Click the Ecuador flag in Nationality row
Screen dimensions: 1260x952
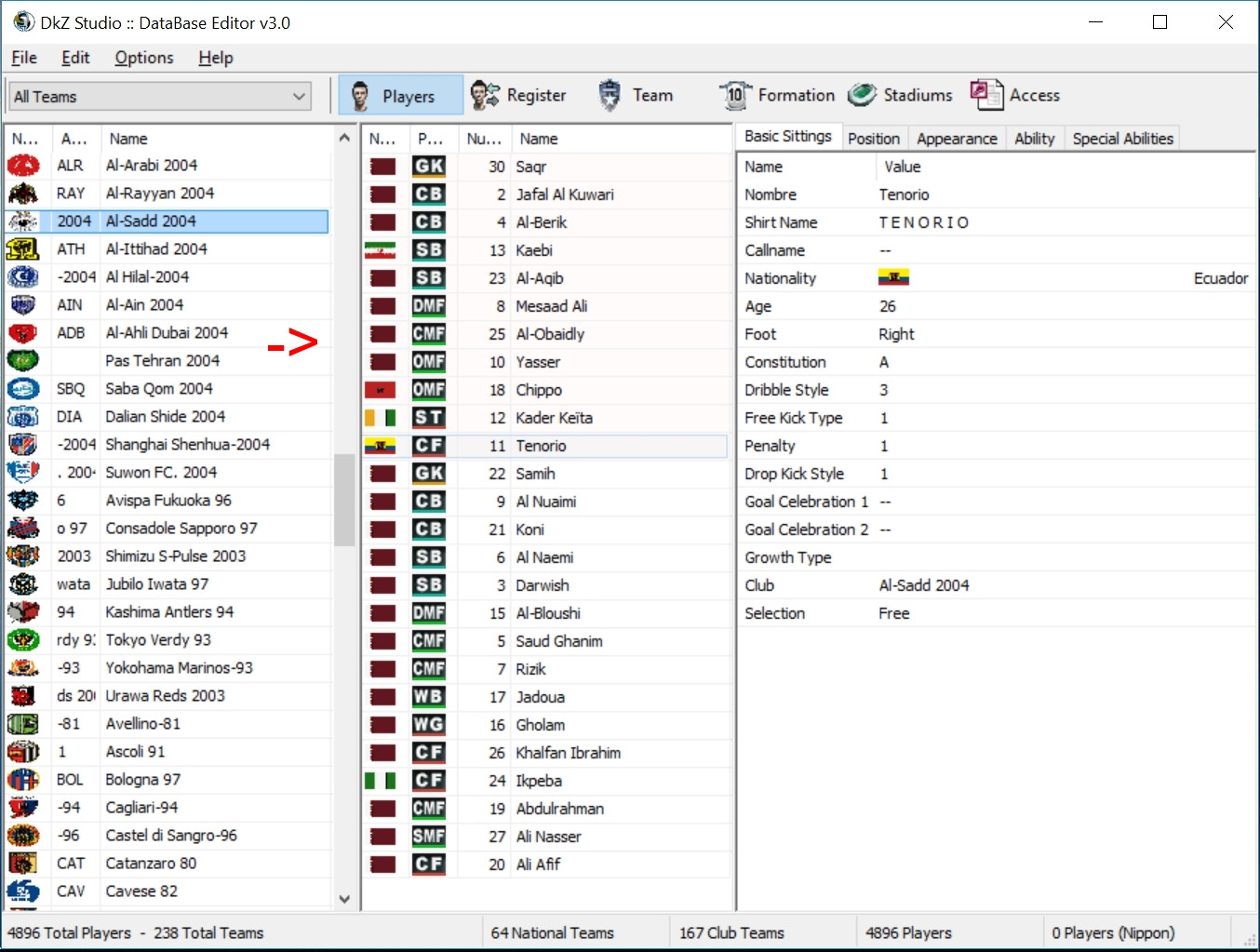[x=894, y=278]
